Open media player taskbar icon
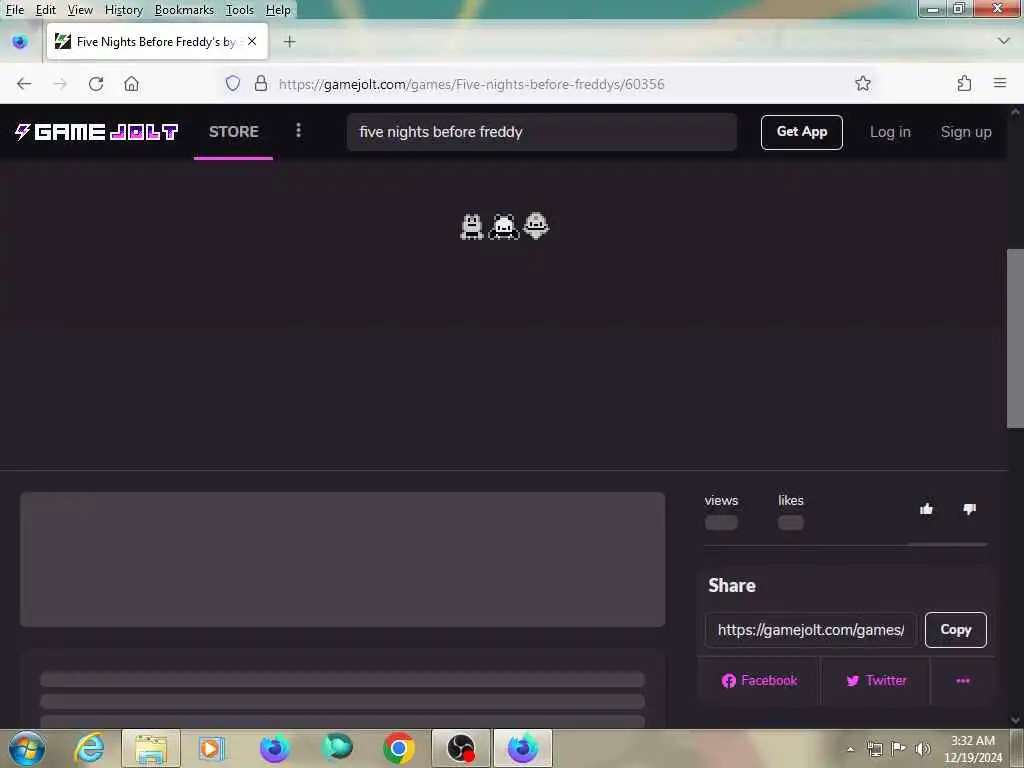 coord(212,748)
